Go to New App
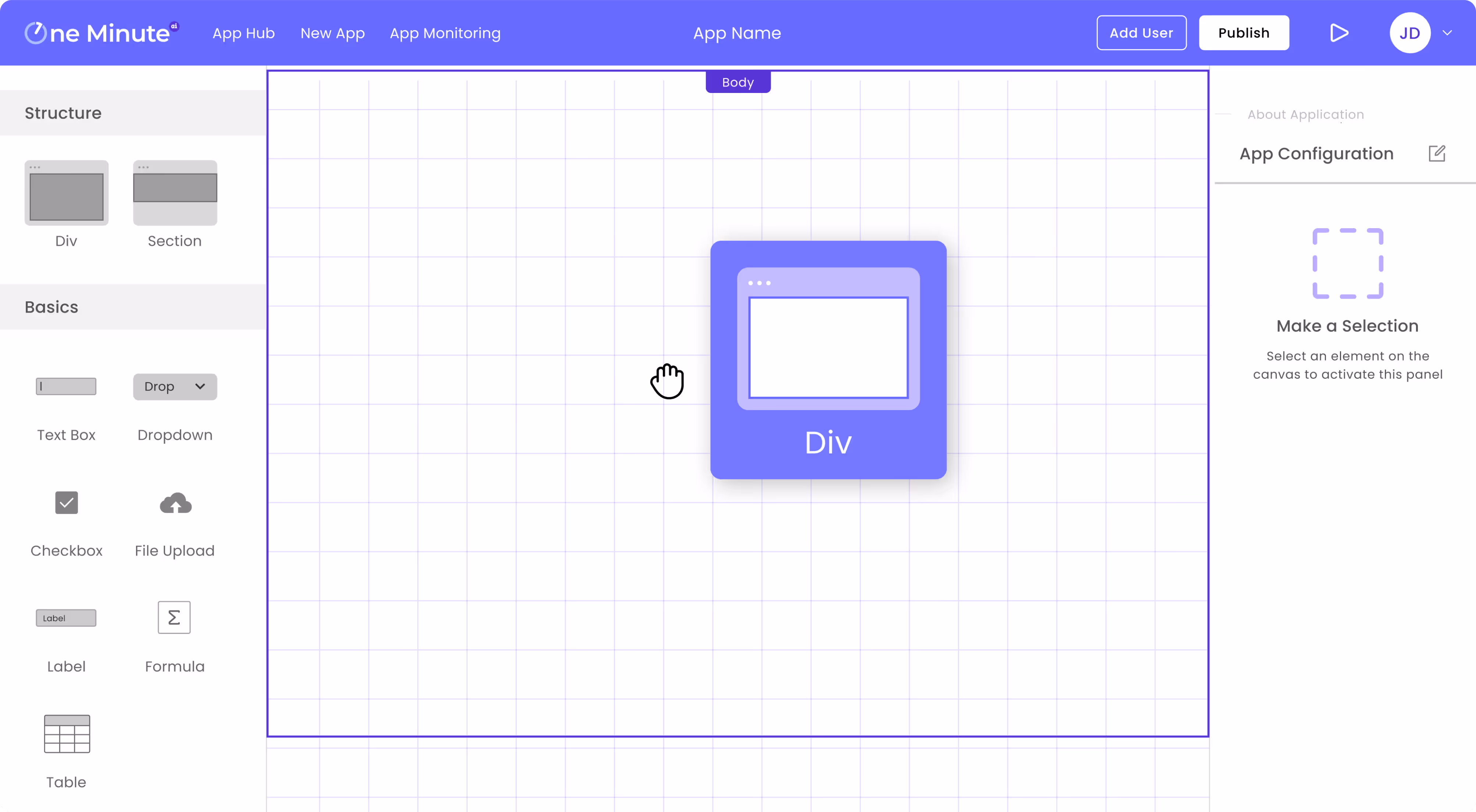1476x812 pixels. pos(332,33)
